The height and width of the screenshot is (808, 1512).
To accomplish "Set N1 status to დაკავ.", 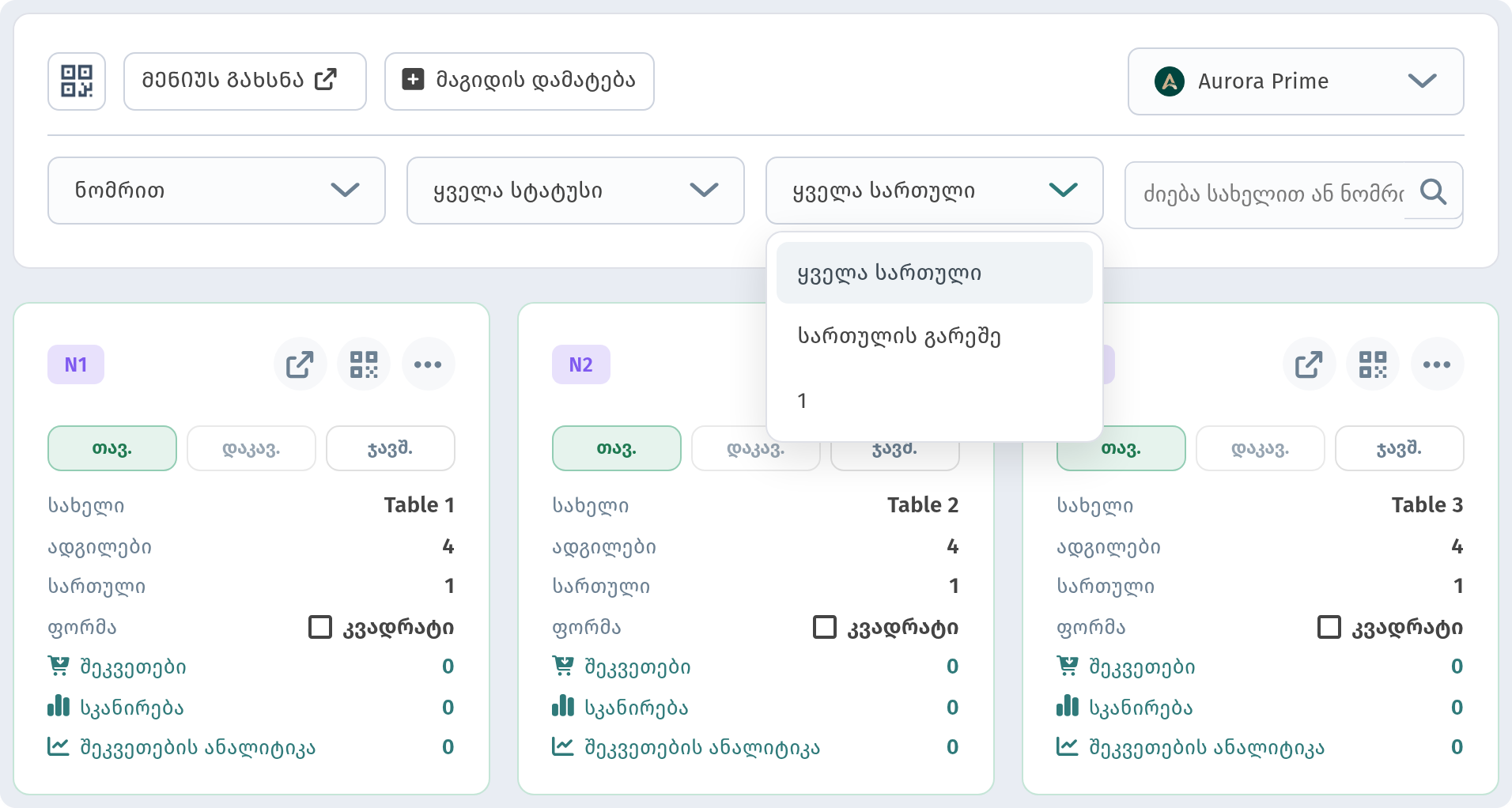I will tap(251, 448).
